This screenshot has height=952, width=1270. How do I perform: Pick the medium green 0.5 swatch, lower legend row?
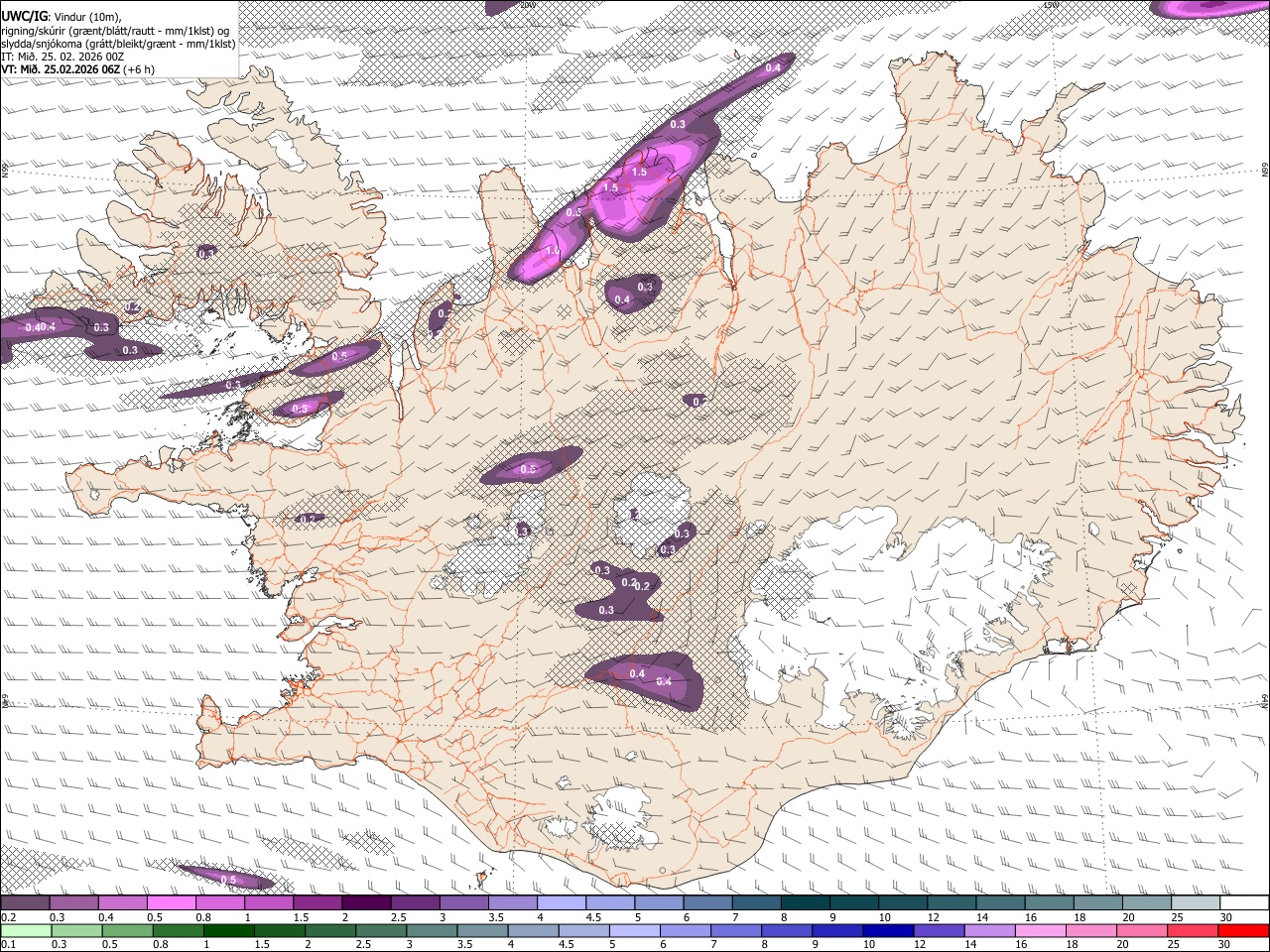coord(128,930)
